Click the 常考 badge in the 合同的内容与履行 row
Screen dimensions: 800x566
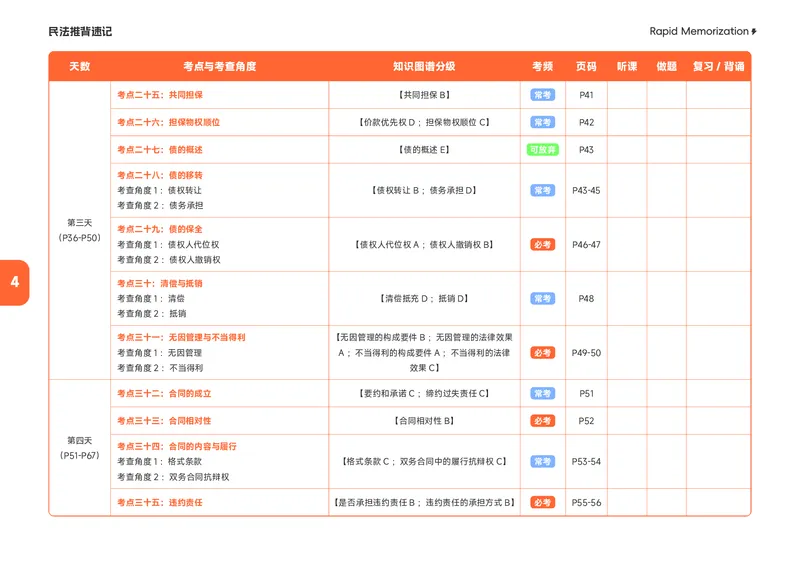point(542,461)
